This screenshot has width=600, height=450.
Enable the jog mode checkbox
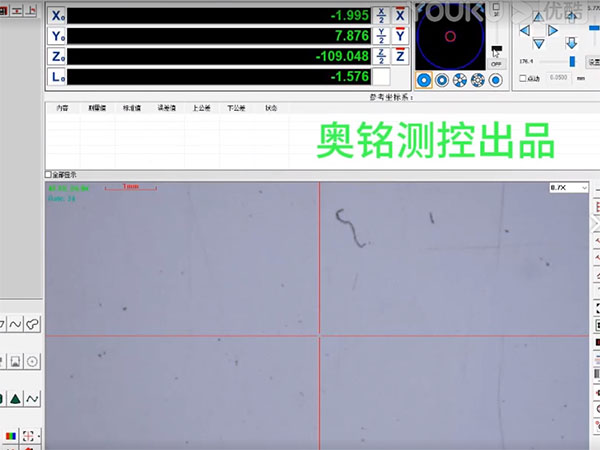pyautogui.click(x=521, y=78)
